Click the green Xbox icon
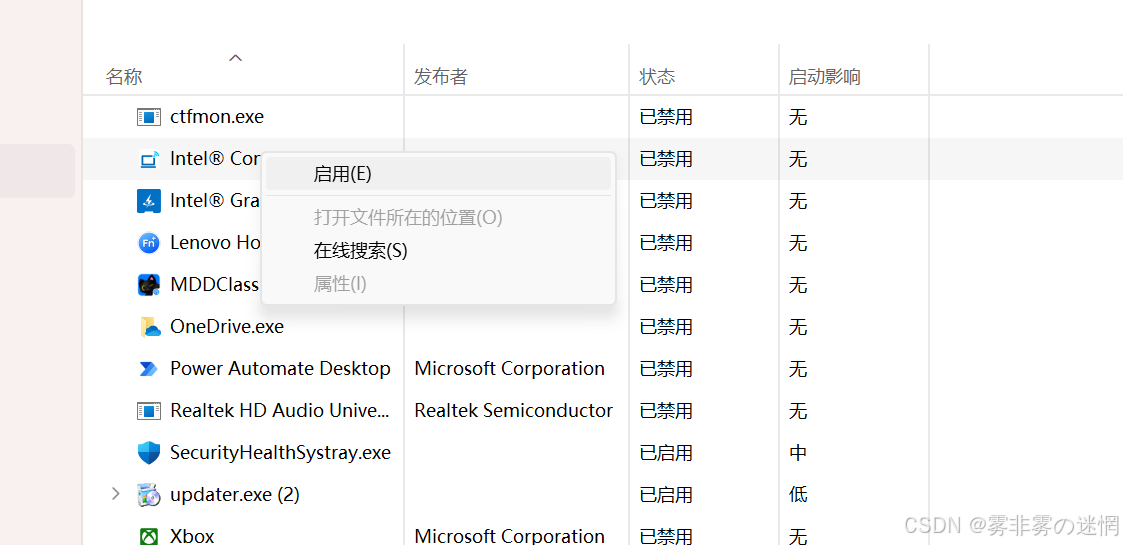The width and height of the screenshot is (1123, 545). pos(149,536)
